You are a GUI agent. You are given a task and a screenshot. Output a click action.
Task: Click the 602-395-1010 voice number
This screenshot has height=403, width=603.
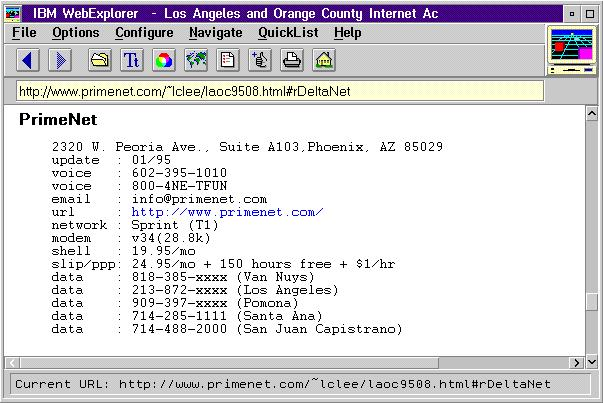pyautogui.click(x=179, y=173)
